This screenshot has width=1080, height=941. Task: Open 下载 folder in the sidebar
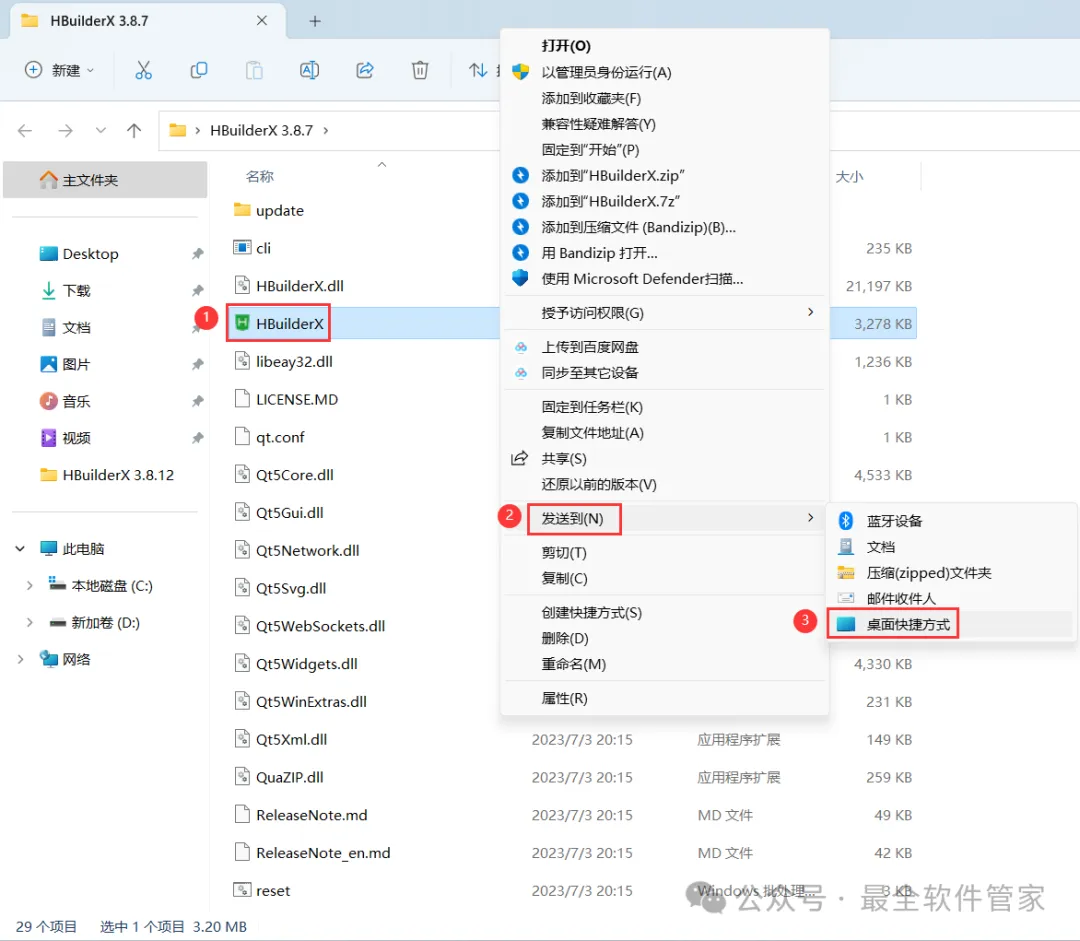click(x=76, y=291)
